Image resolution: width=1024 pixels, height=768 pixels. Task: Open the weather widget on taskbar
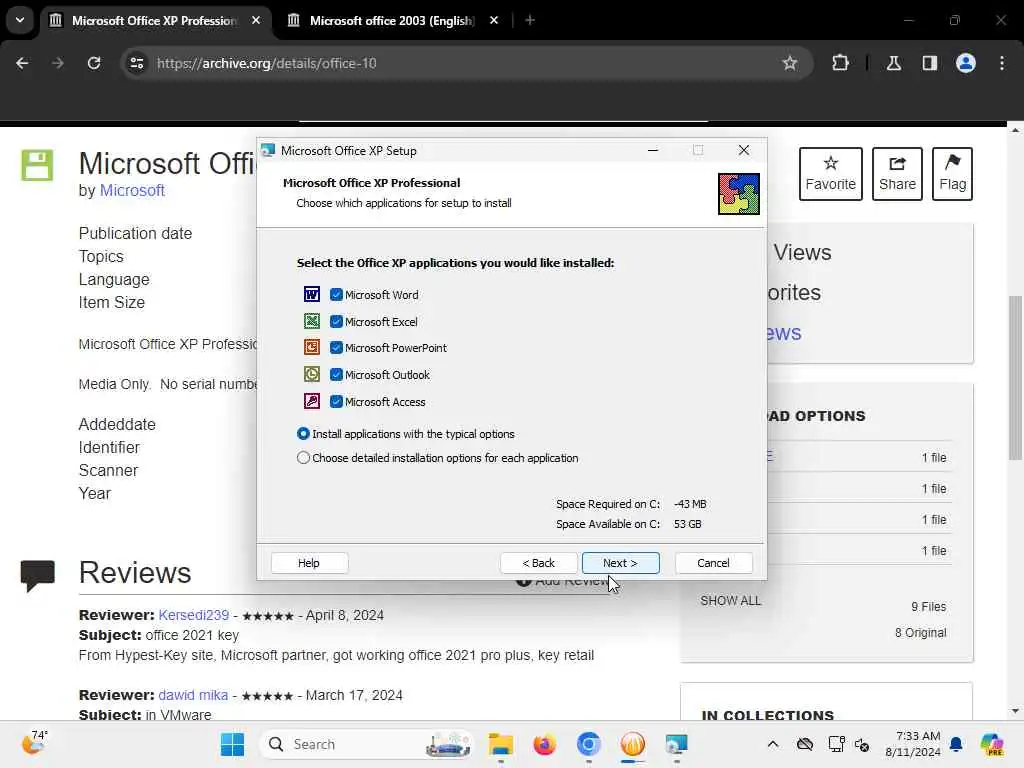click(x=36, y=743)
